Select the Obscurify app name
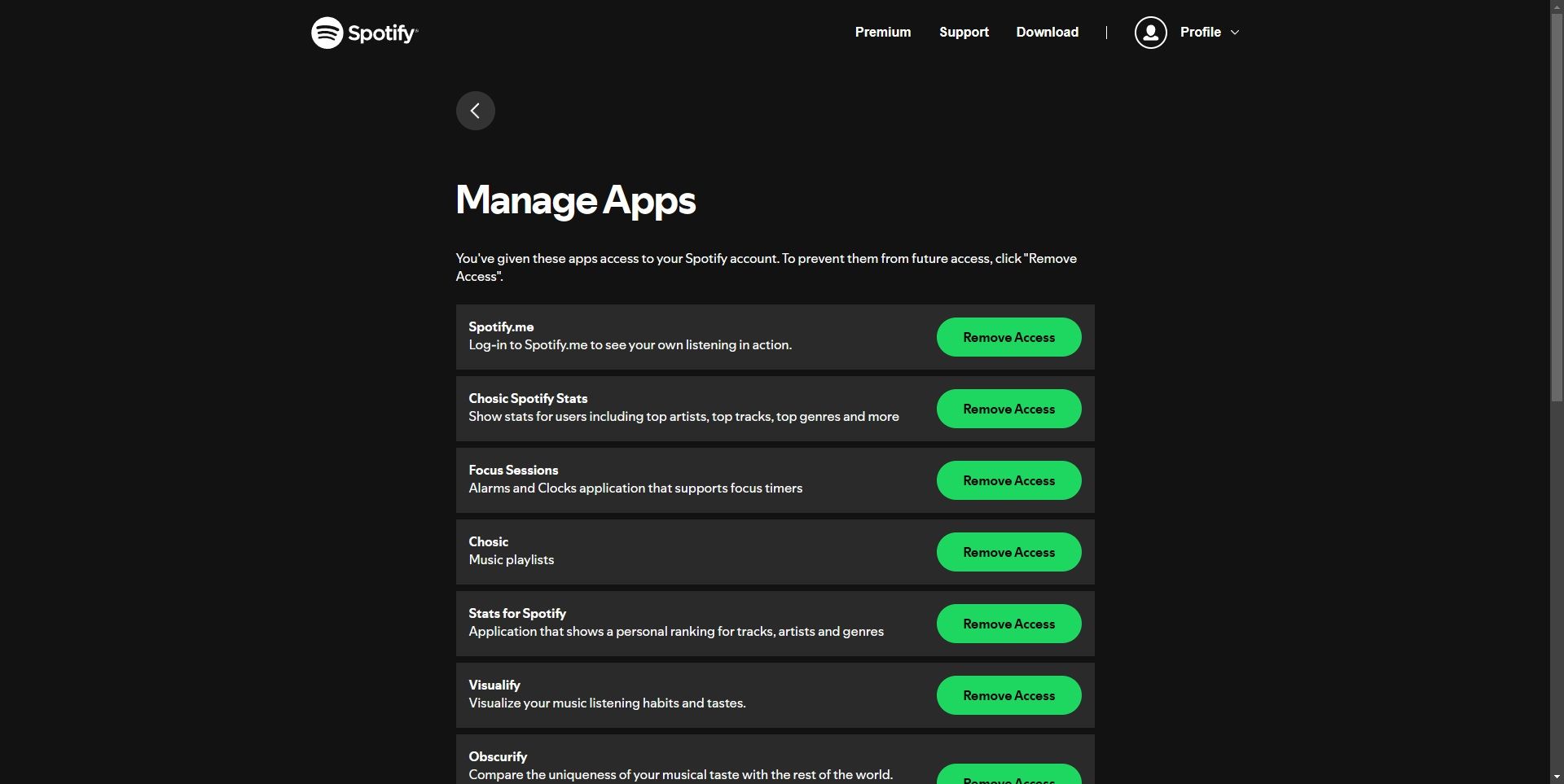Screen dimensions: 1564x784 pos(498,756)
